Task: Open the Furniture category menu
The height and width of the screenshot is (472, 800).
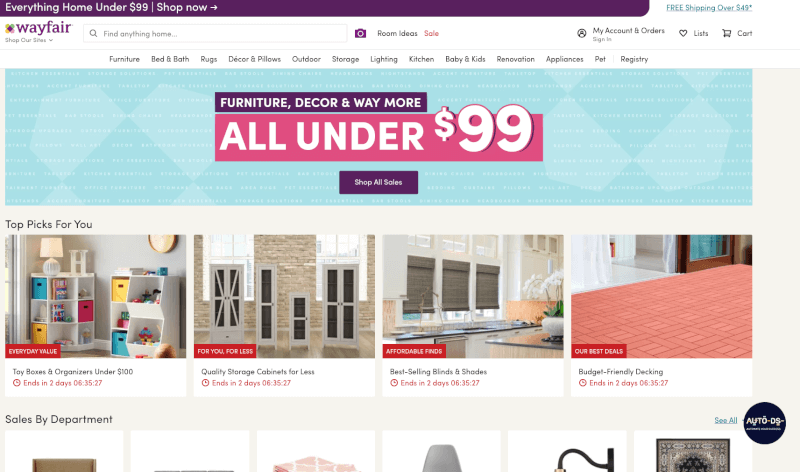Action: pos(124,59)
